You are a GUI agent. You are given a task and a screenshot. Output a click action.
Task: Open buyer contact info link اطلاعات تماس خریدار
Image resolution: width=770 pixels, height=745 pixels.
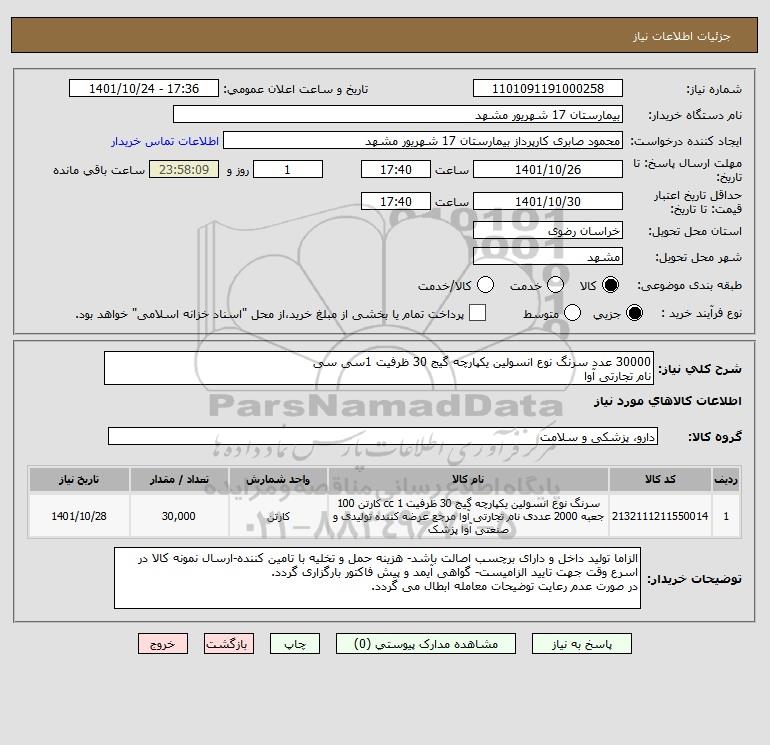[165, 141]
